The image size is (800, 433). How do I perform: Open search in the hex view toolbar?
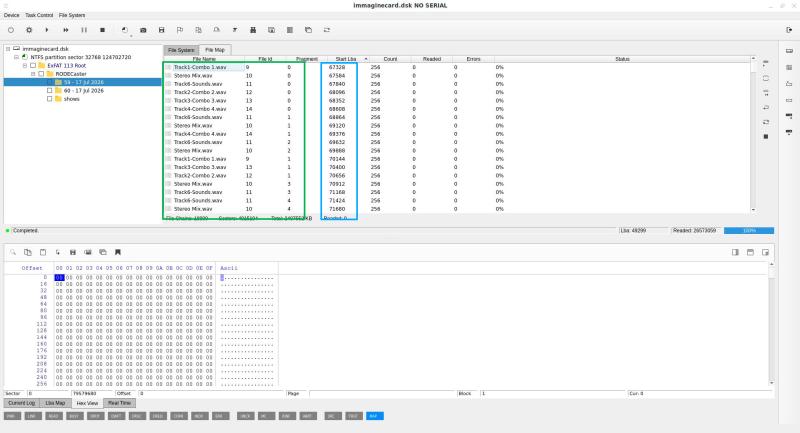pos(13,252)
